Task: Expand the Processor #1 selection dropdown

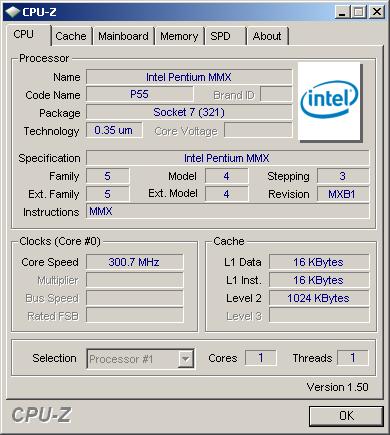Action: click(140, 359)
